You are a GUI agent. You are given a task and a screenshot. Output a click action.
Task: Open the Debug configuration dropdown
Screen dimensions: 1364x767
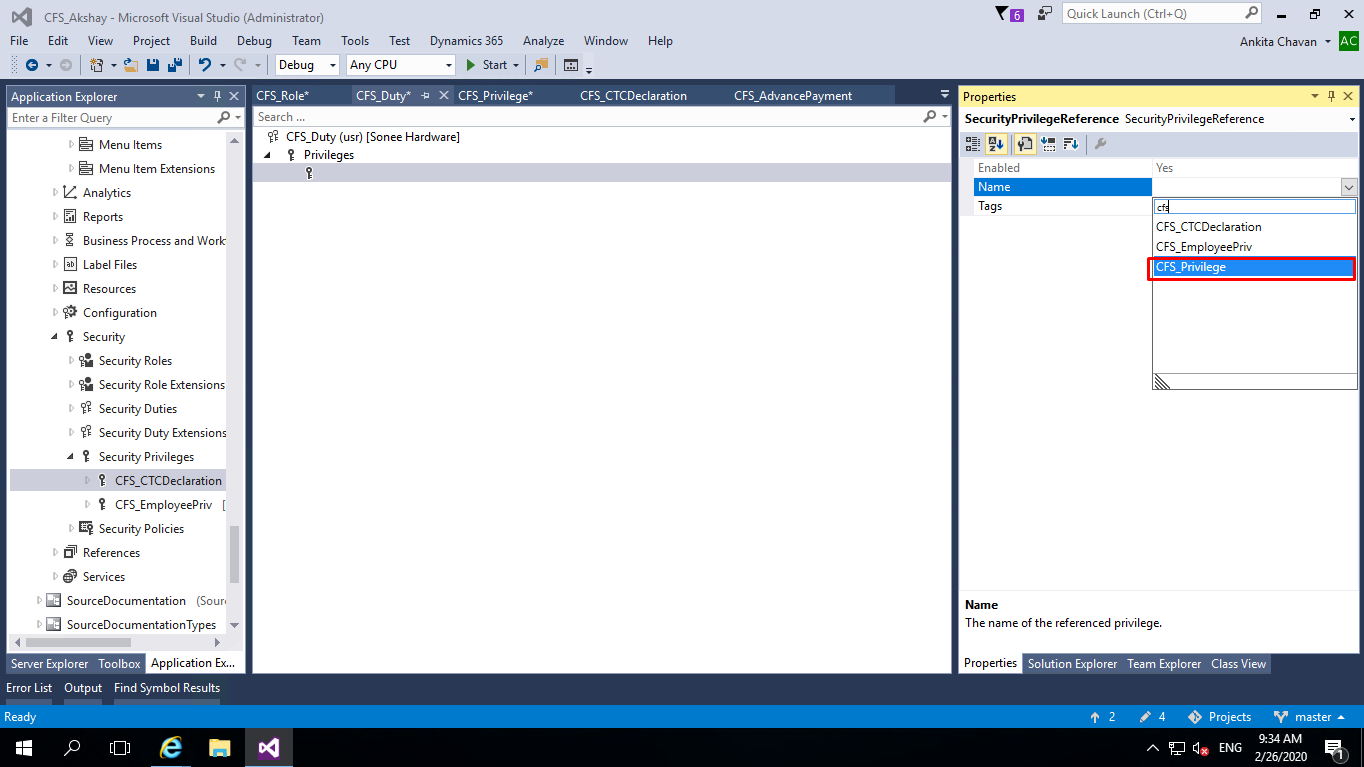pyautogui.click(x=308, y=65)
